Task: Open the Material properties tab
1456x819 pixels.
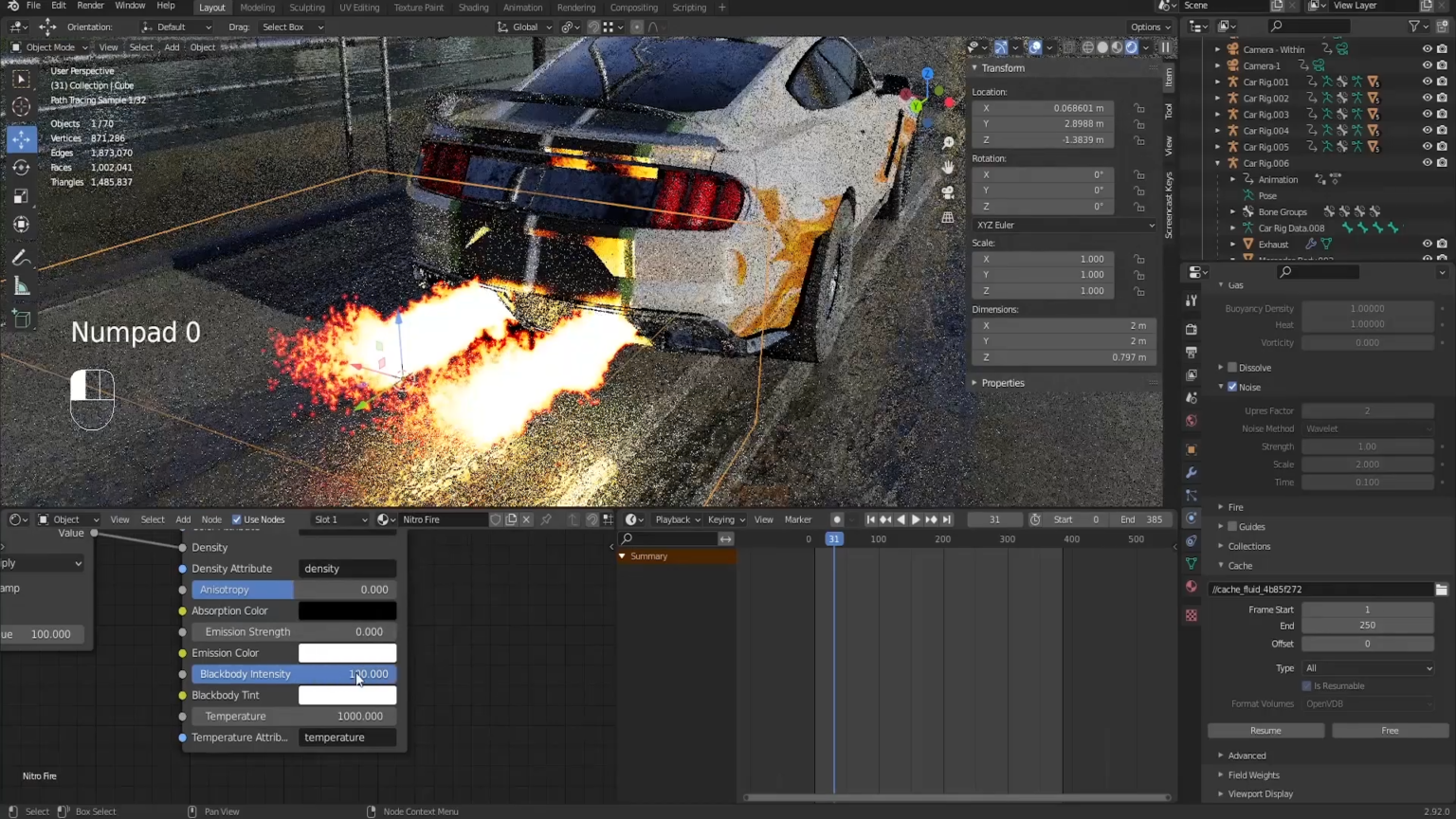Action: [1192, 585]
